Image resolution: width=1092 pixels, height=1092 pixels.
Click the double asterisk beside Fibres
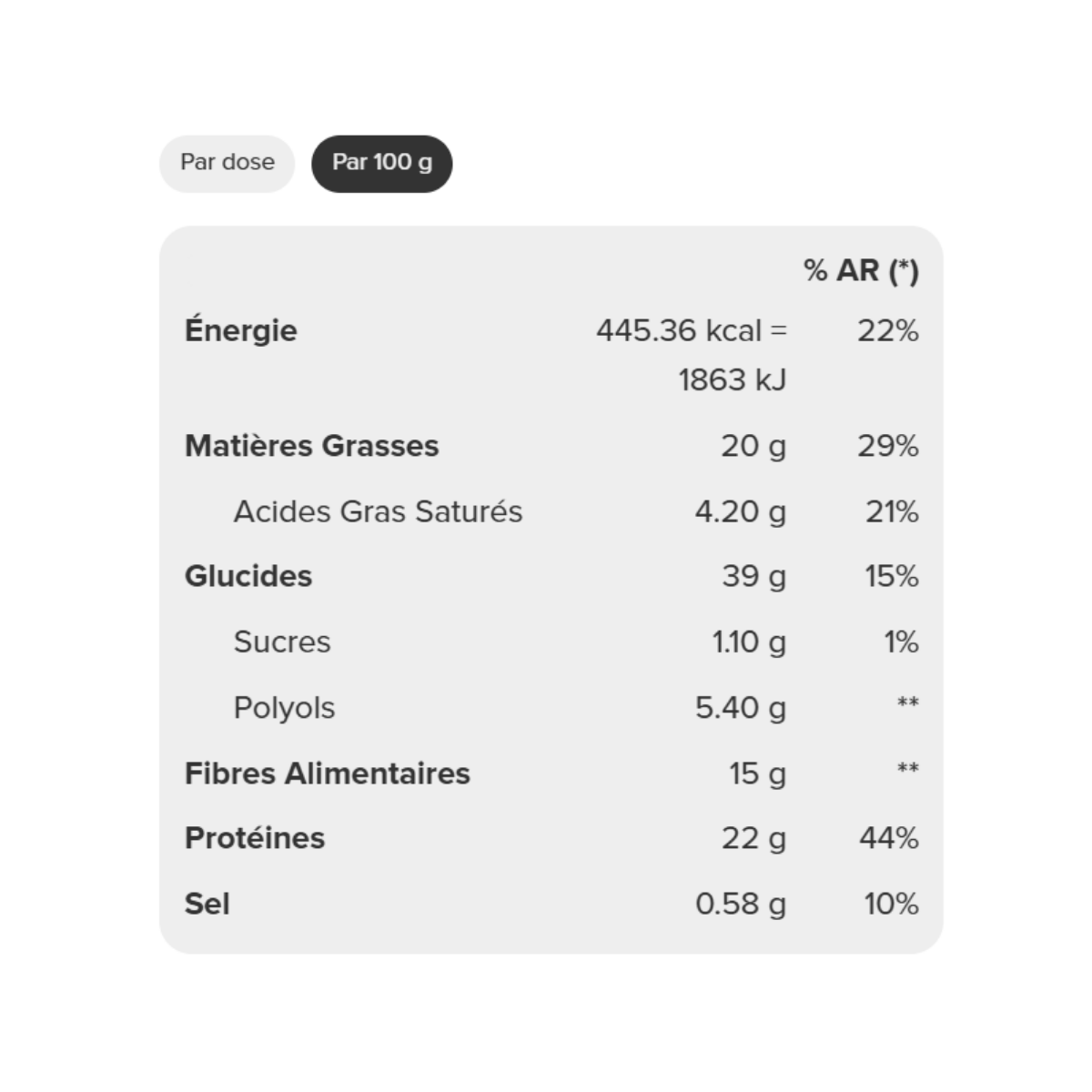pos(907,768)
